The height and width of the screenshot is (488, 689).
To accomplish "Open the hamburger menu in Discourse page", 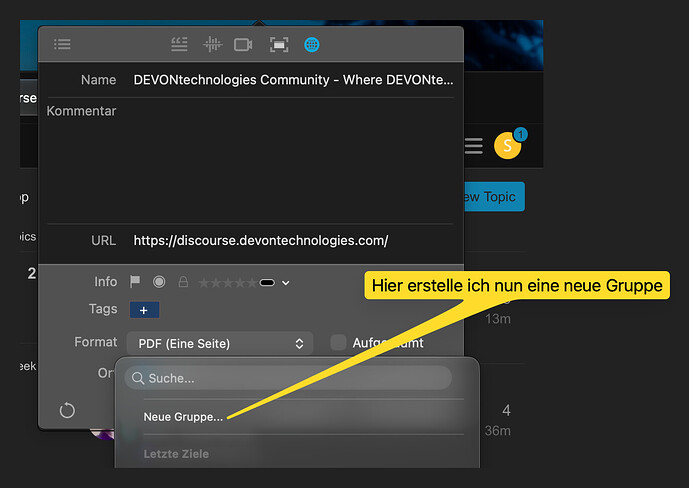I will click(474, 146).
